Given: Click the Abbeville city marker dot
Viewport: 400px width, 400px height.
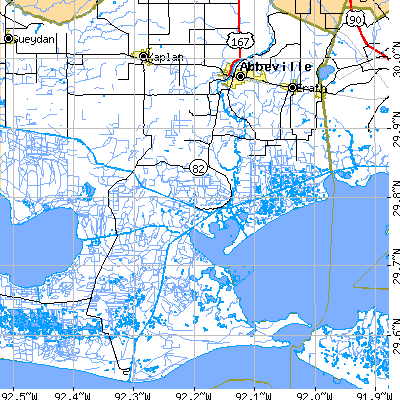Looking at the screenshot, I should tap(240, 77).
